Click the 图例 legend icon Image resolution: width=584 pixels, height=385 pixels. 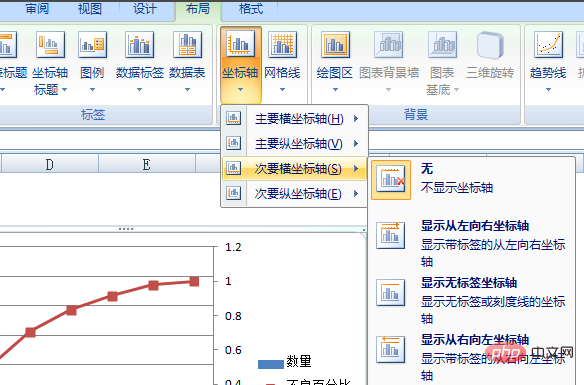[x=92, y=45]
